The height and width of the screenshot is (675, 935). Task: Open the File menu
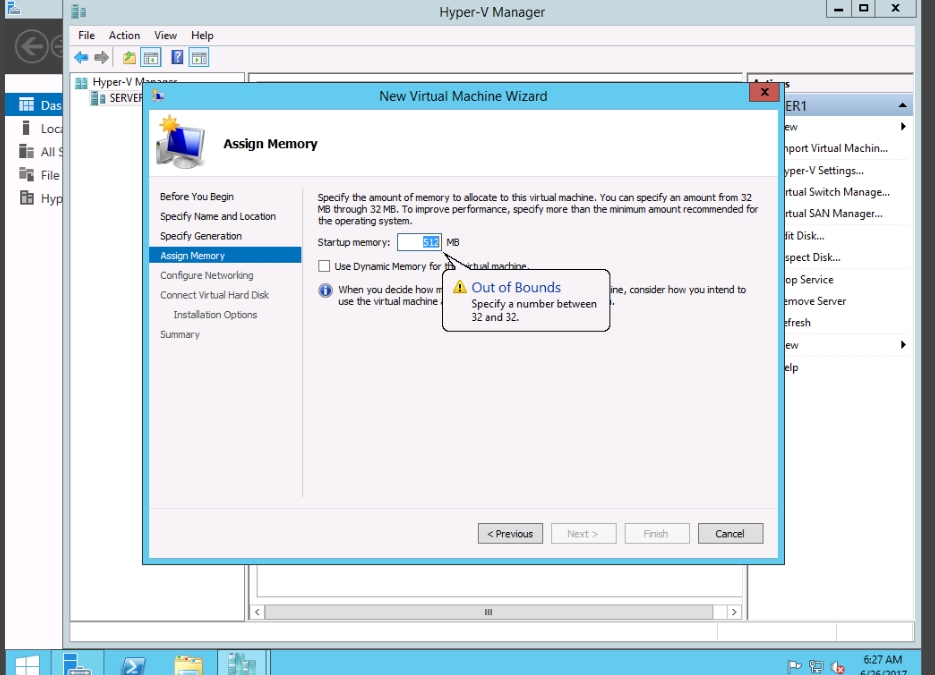click(x=86, y=35)
